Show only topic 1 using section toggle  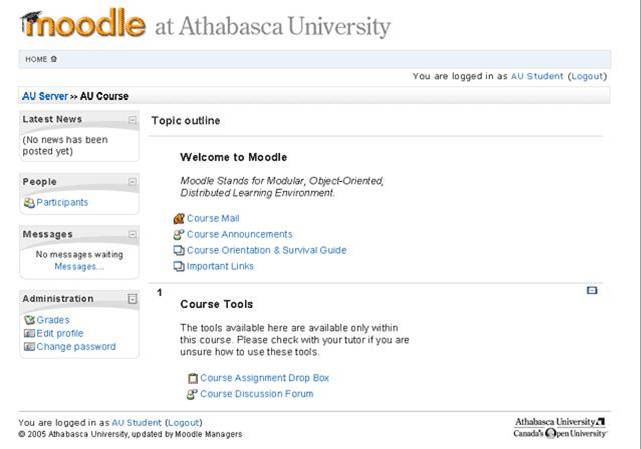[x=592, y=290]
